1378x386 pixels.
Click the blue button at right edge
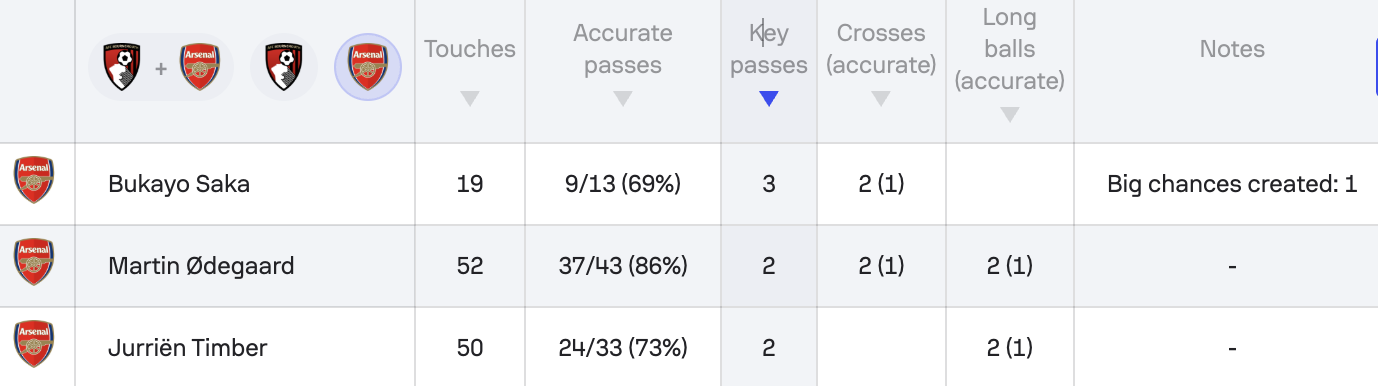1376,68
